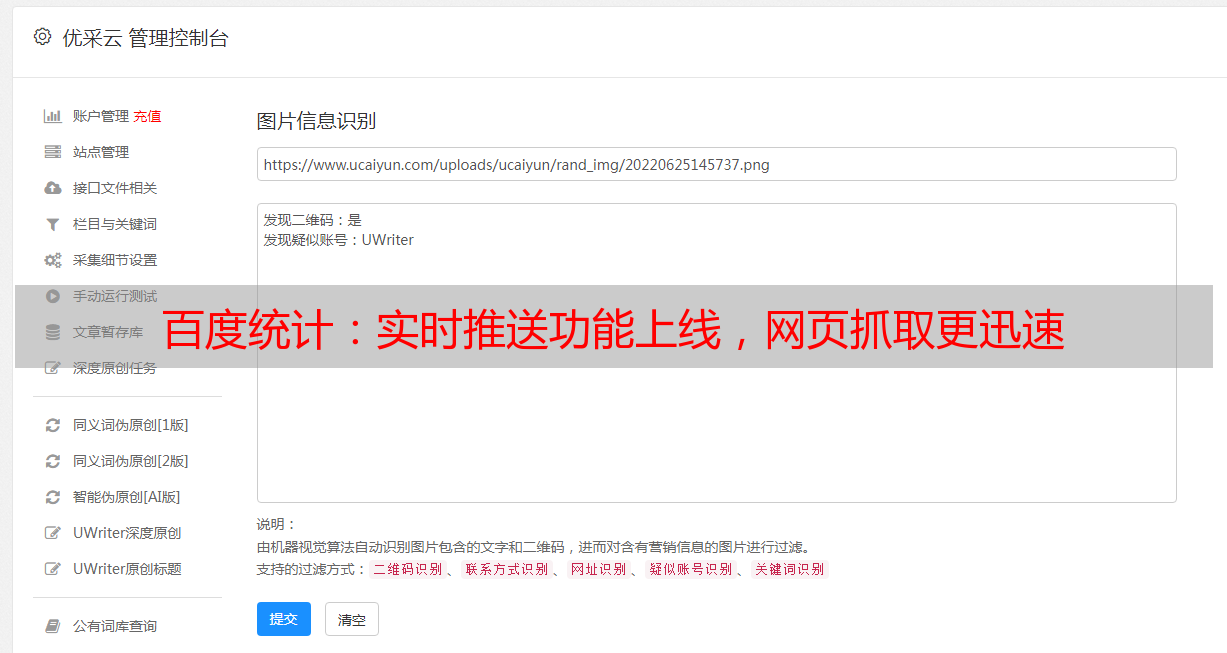Click inside the recognition results text area
The image size is (1227, 653).
point(716,352)
